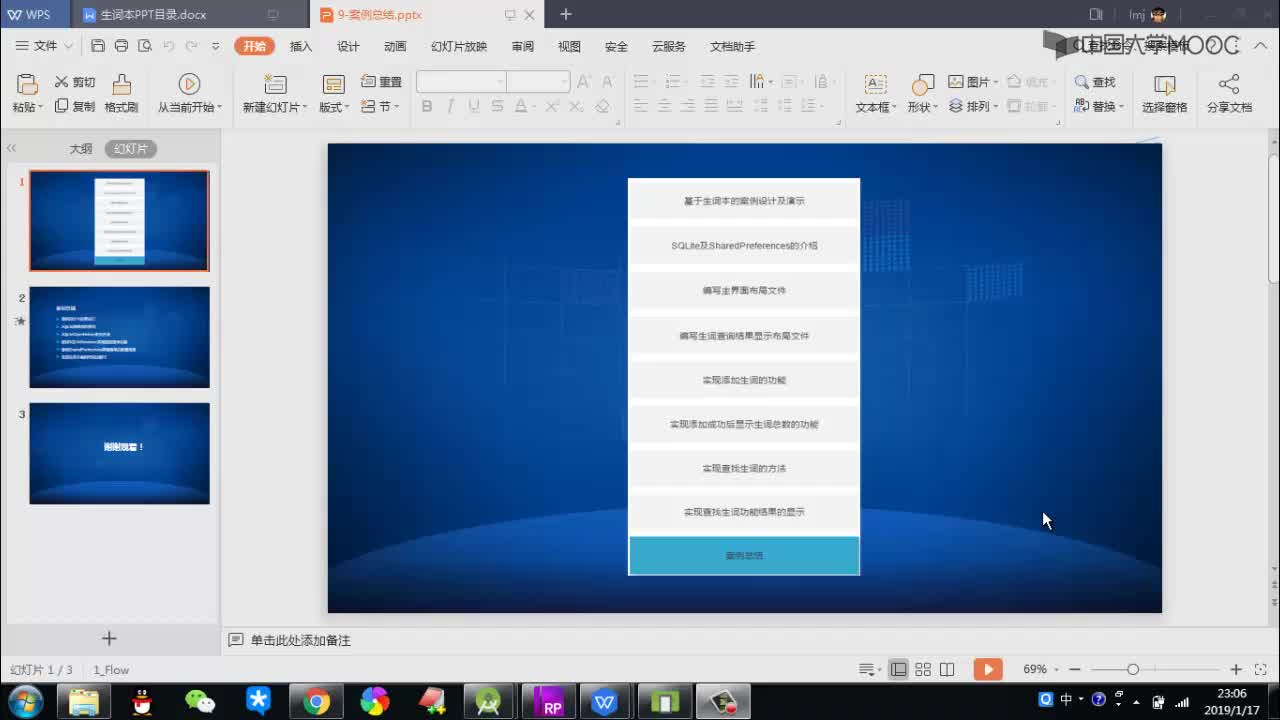This screenshot has width=1280, height=720.
Task: Click New Slide (新建幻灯片) icon
Action: tap(275, 84)
